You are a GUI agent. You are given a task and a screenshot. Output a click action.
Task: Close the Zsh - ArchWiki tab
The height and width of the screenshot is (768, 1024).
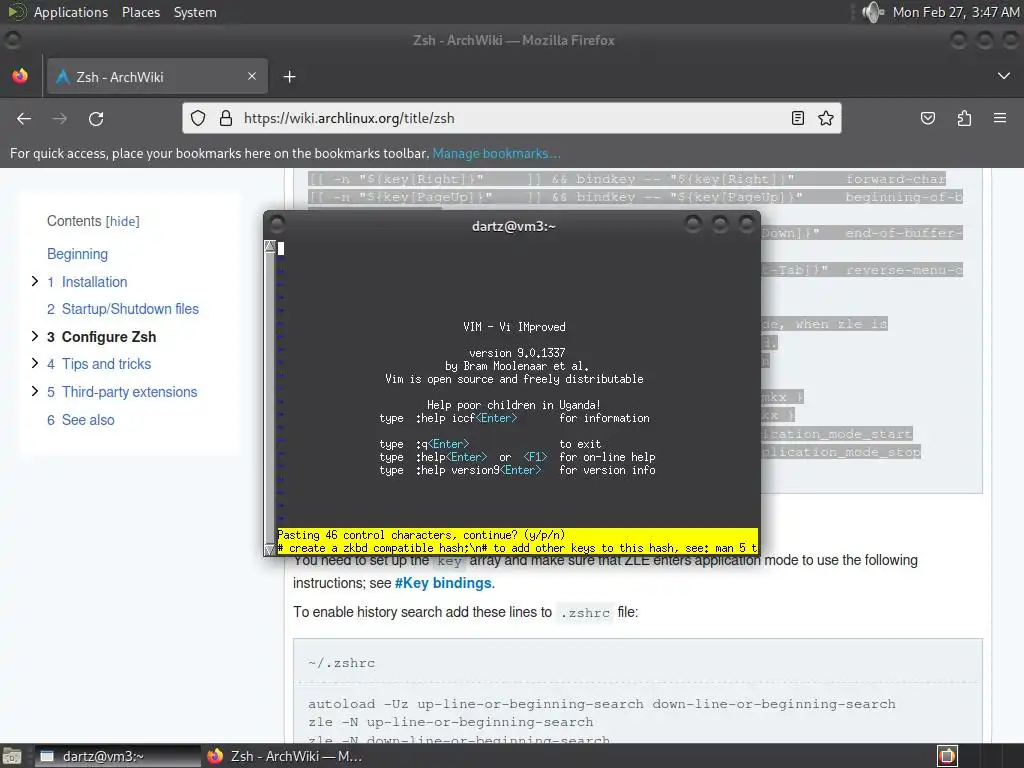(x=251, y=76)
